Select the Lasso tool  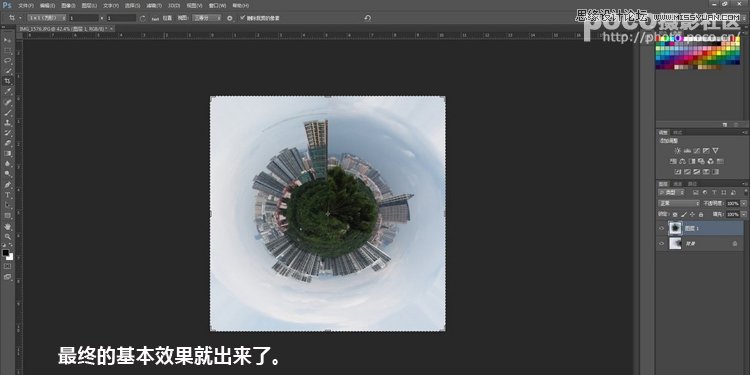[8, 60]
